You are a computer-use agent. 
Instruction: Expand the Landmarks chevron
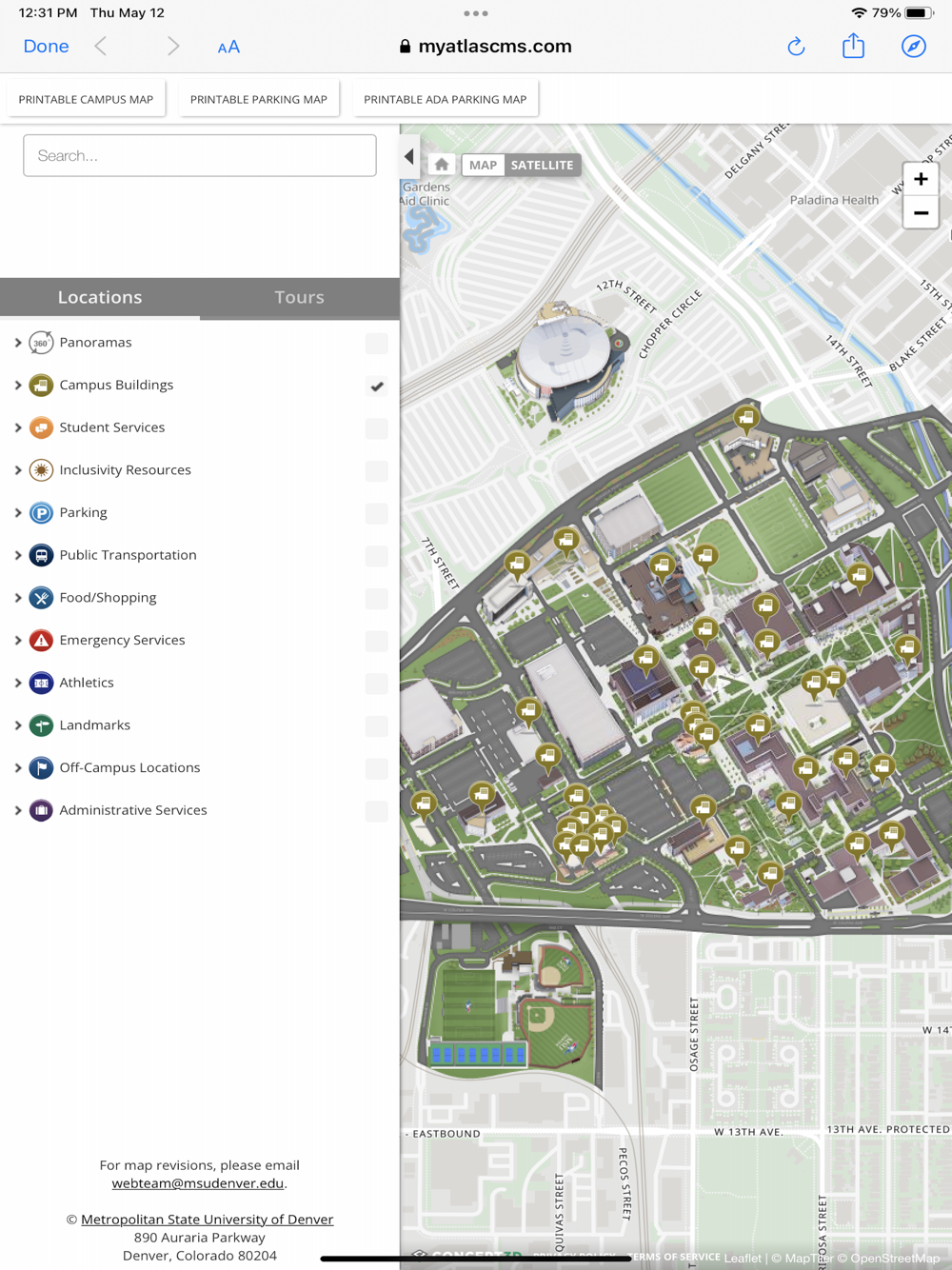[x=17, y=725]
